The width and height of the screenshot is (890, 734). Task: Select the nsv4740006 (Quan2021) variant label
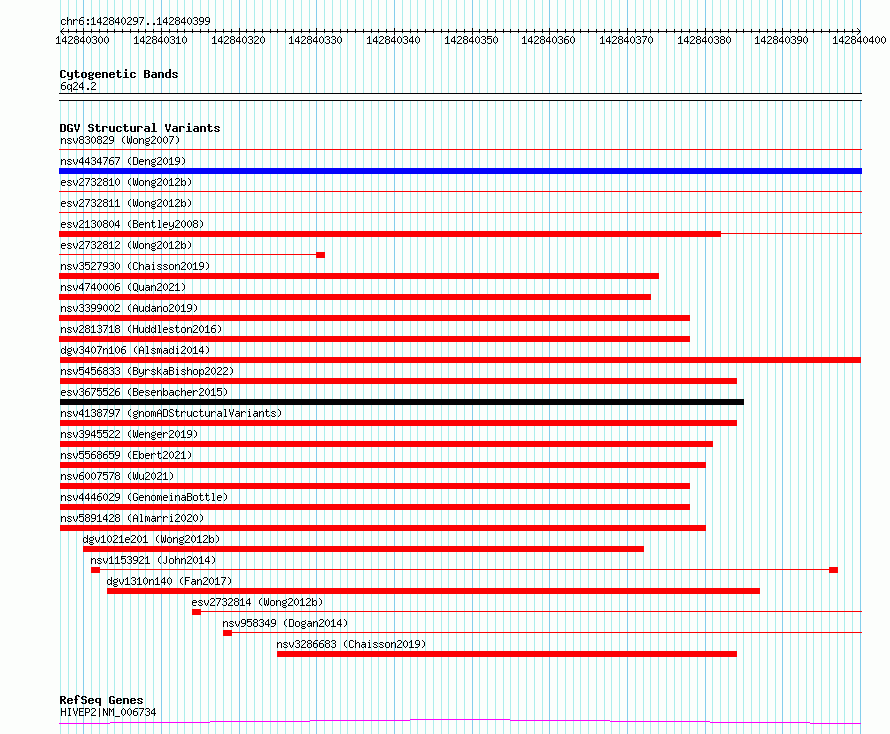[123, 287]
